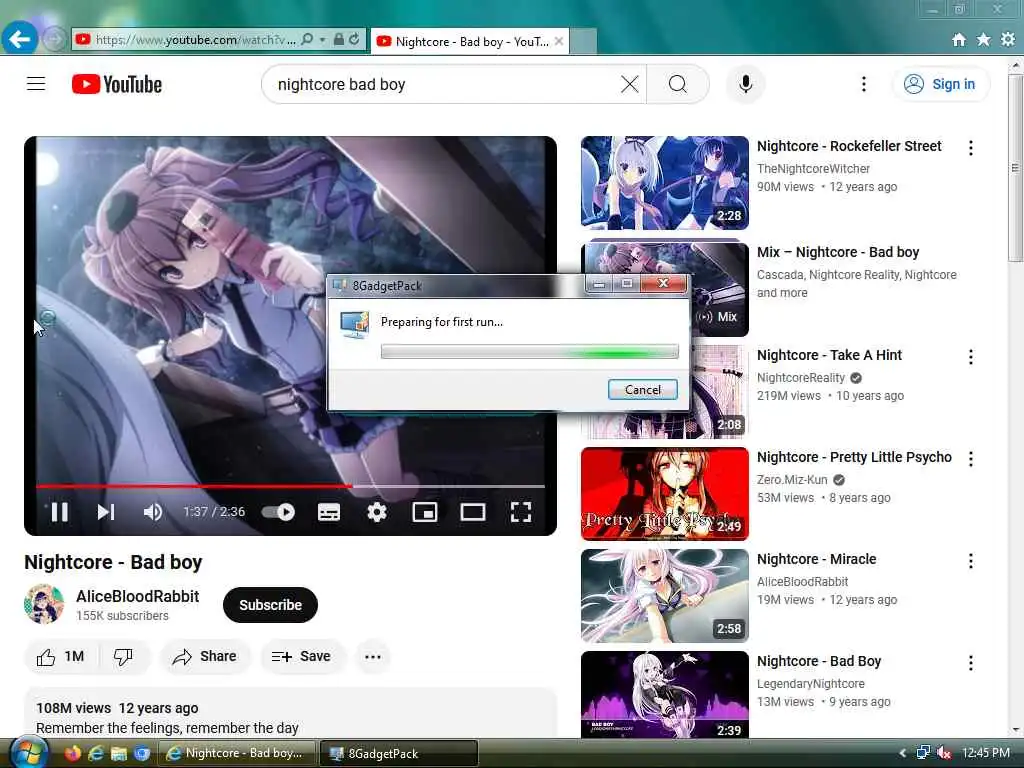This screenshot has height=768, width=1024.
Task: Go to browser home page icon
Action: (x=959, y=40)
